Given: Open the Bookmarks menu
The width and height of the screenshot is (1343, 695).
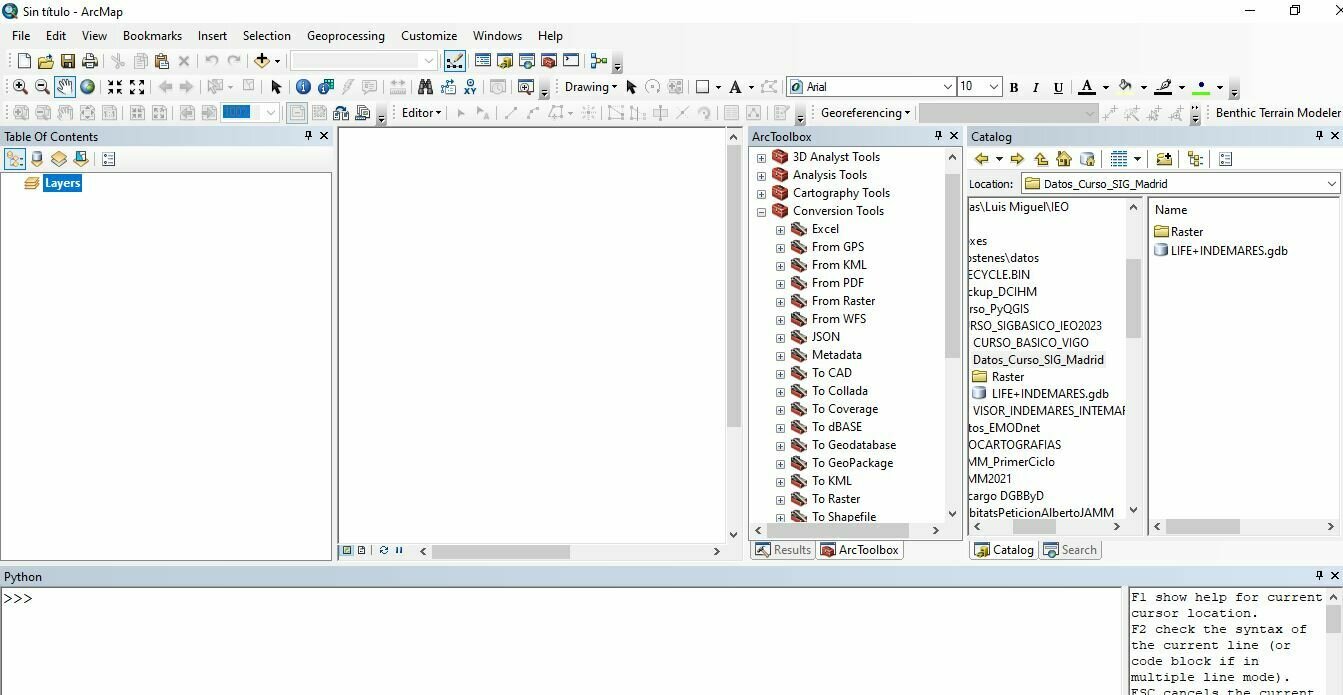Looking at the screenshot, I should coord(152,36).
